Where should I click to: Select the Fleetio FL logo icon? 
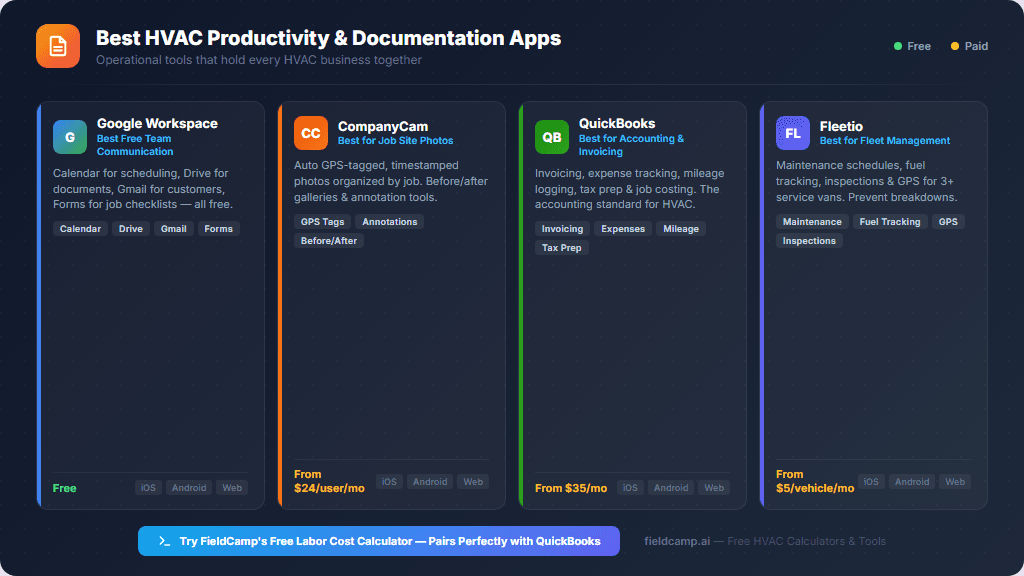(x=793, y=132)
